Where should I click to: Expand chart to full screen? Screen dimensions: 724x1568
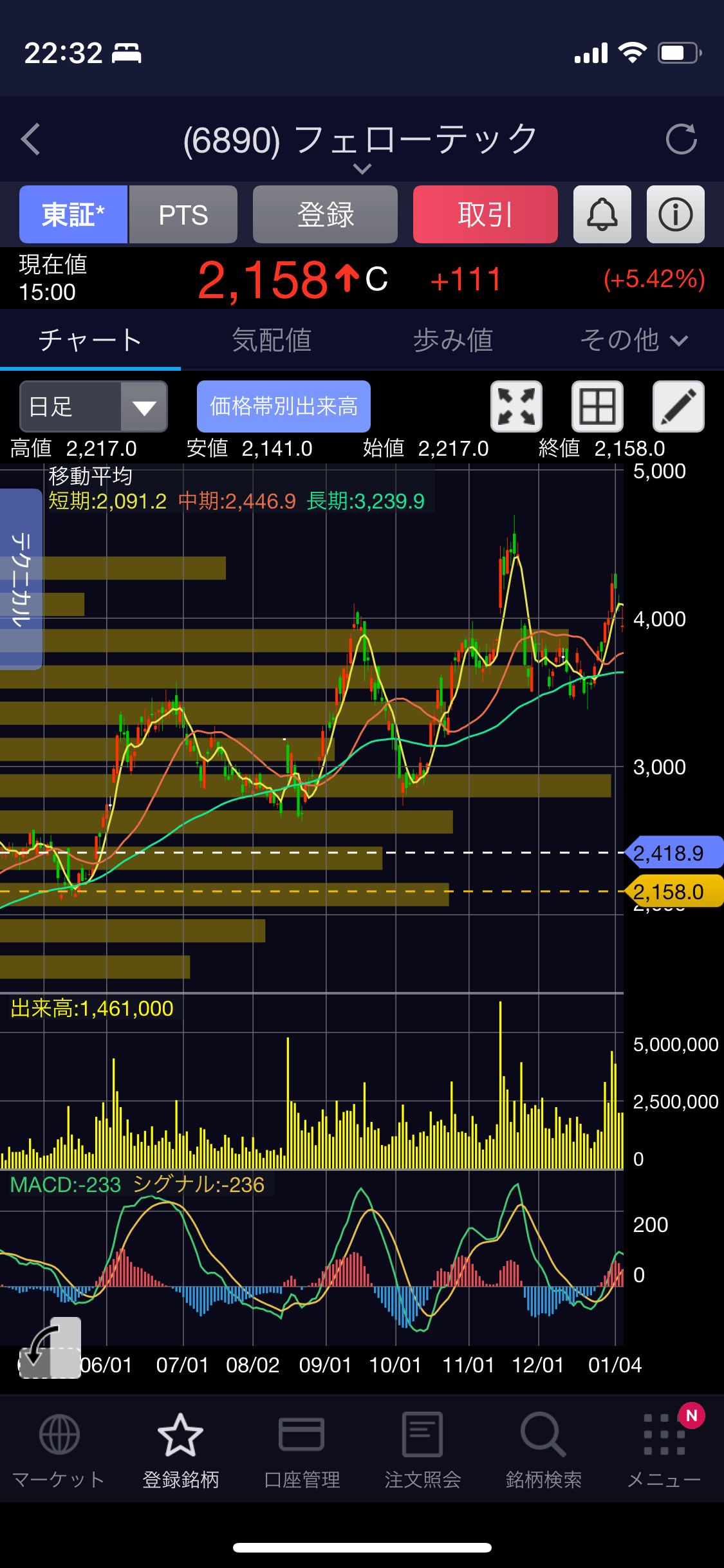tap(516, 406)
